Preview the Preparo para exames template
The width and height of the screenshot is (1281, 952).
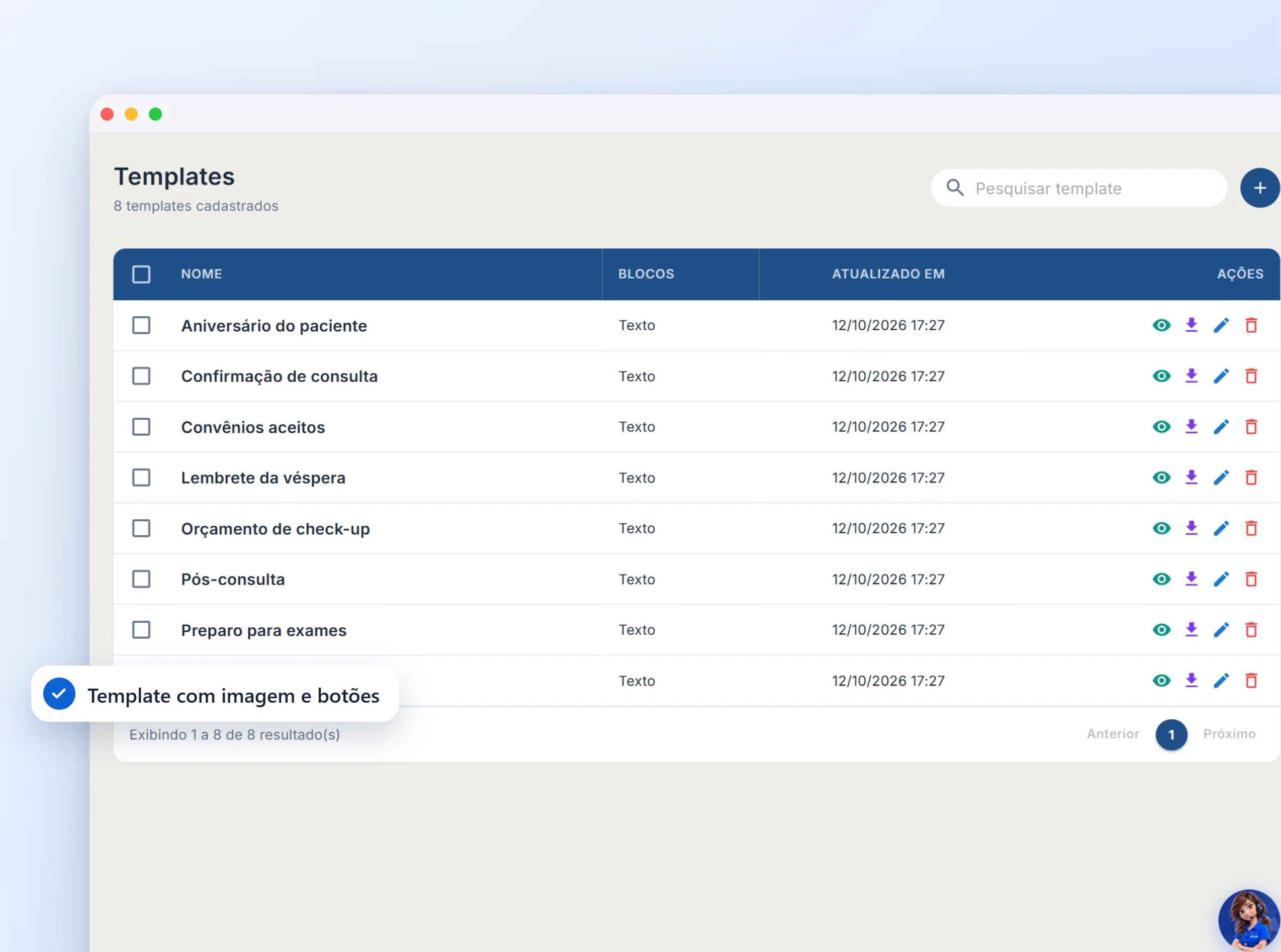click(x=1161, y=629)
